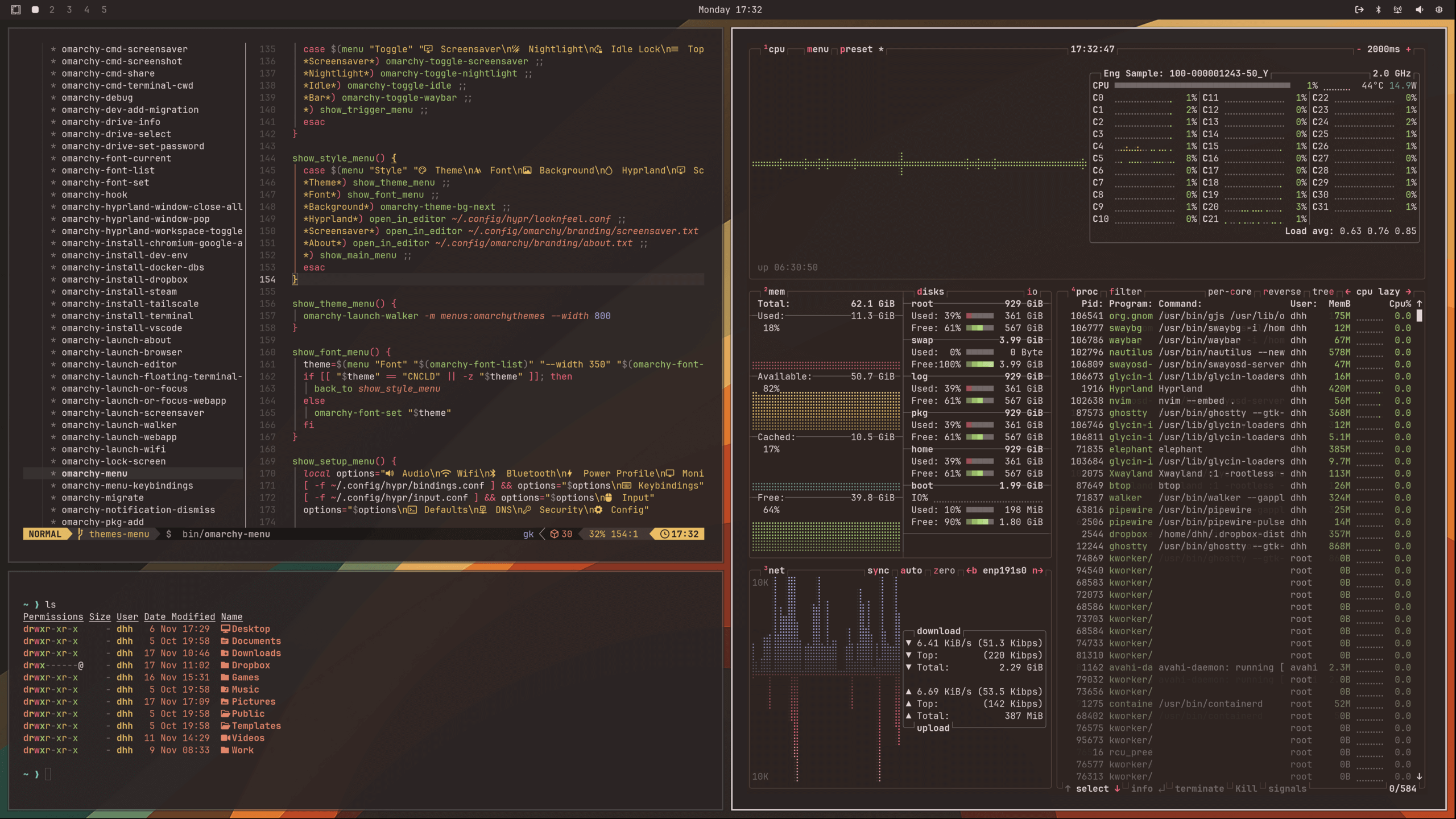This screenshot has width=1456, height=819.
Task: Switch proc sorting left from cpu lazy
Action: pos(1348,292)
